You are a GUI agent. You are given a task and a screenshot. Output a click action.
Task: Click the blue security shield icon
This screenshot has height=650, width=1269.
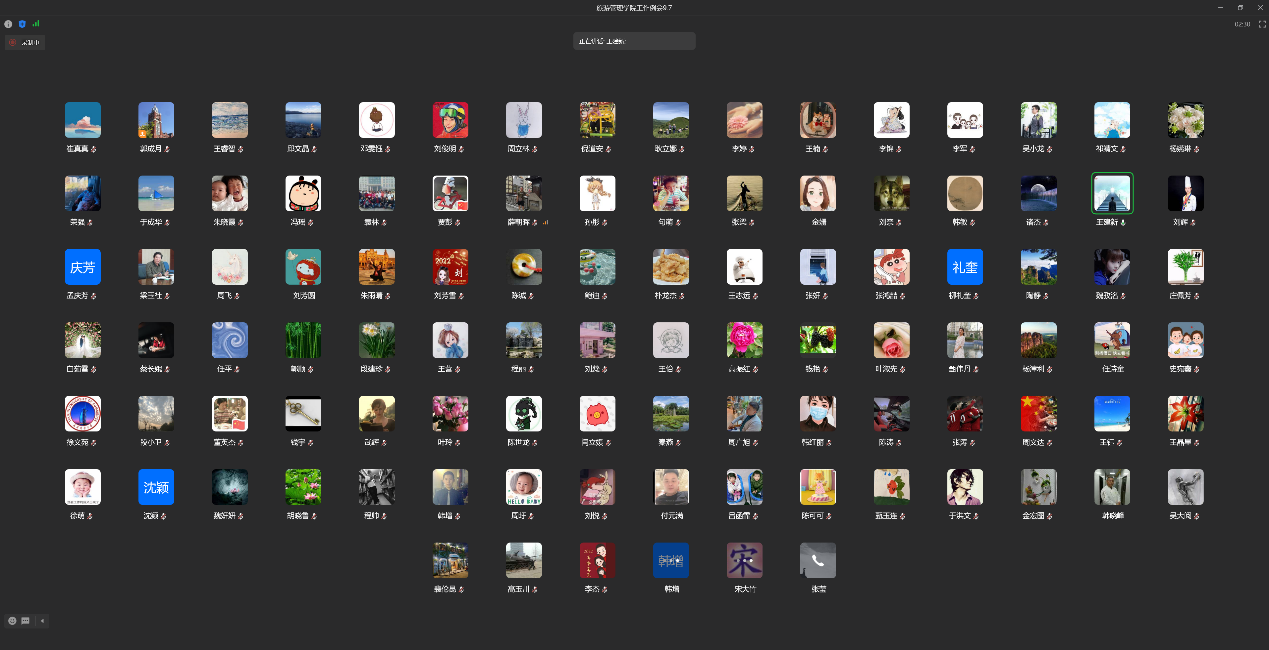[22, 23]
